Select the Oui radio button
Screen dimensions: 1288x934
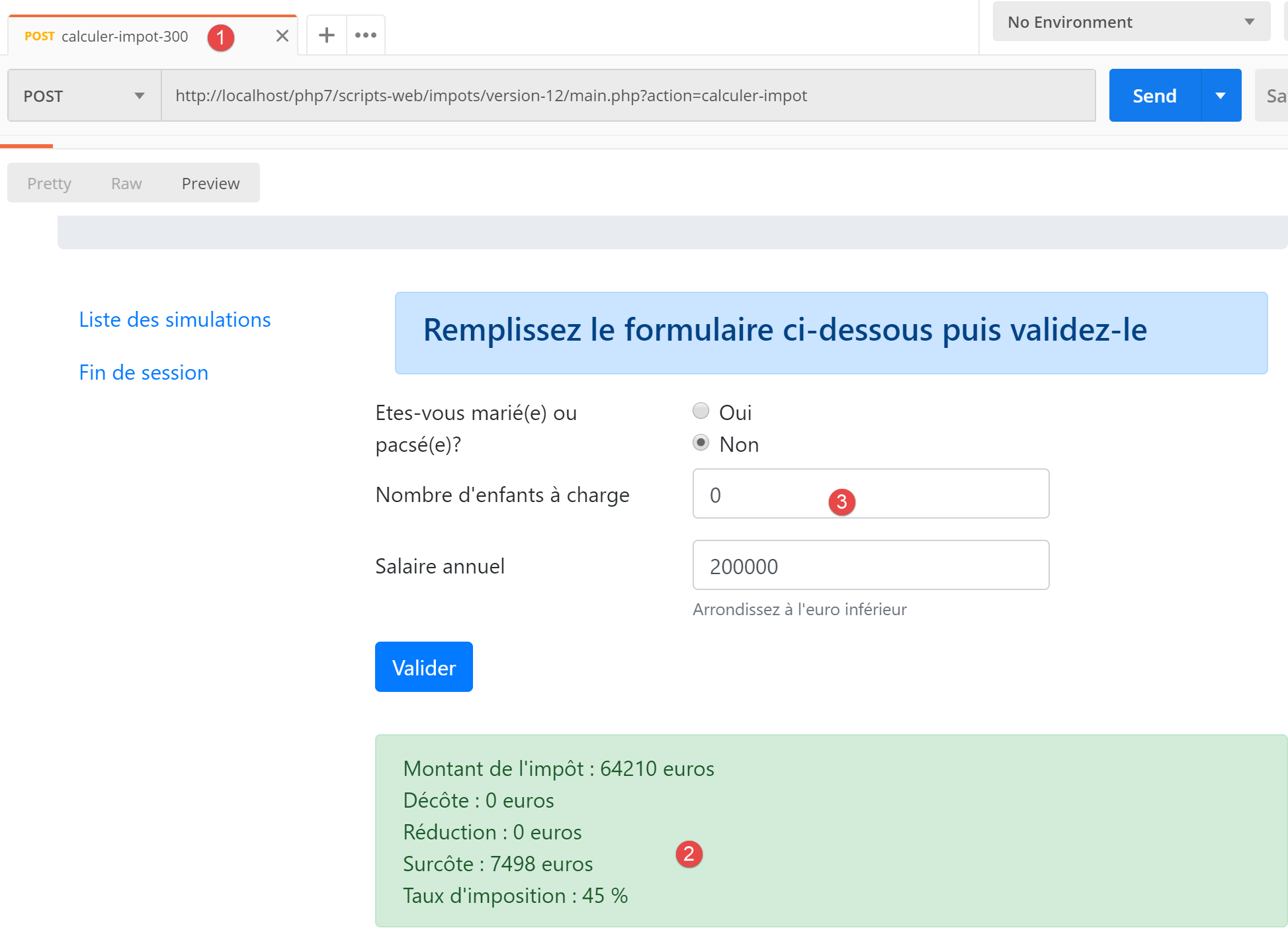pyautogui.click(x=701, y=411)
